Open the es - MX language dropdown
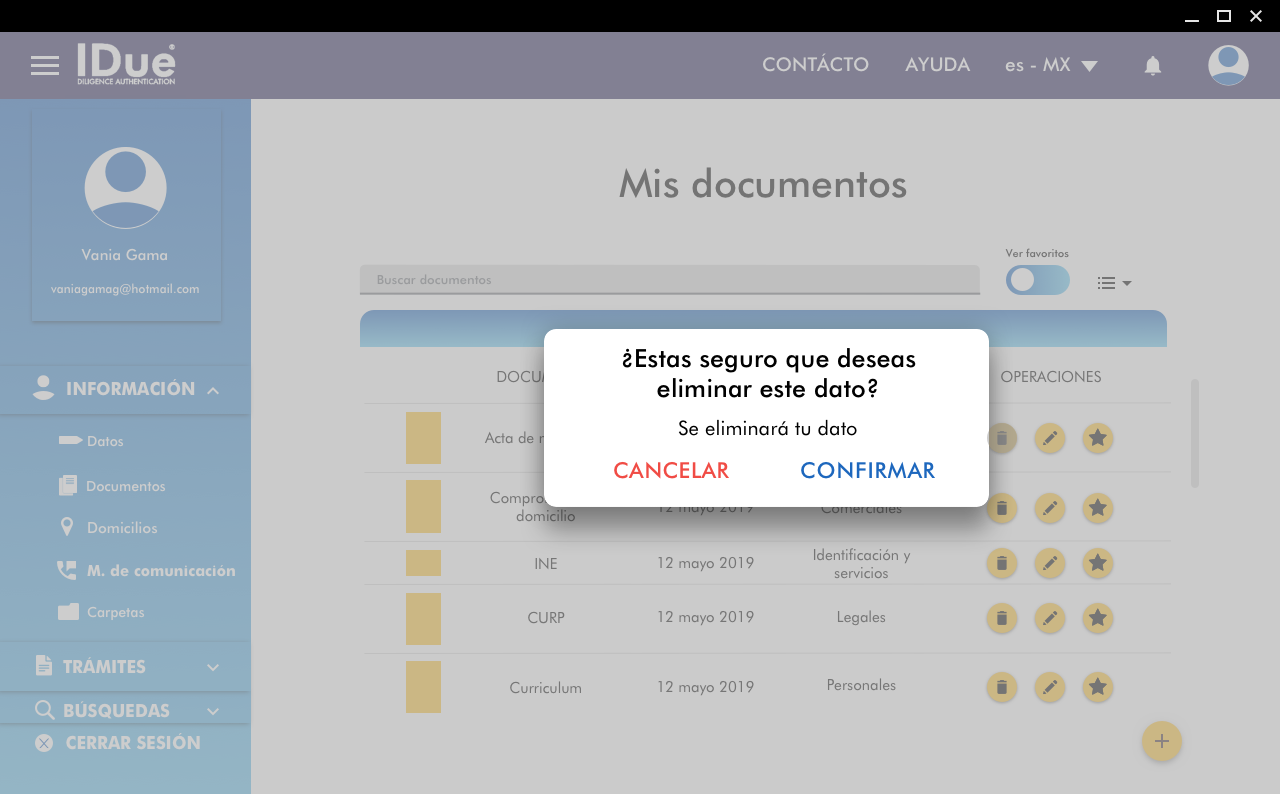This screenshot has height=794, width=1280. (1051, 65)
